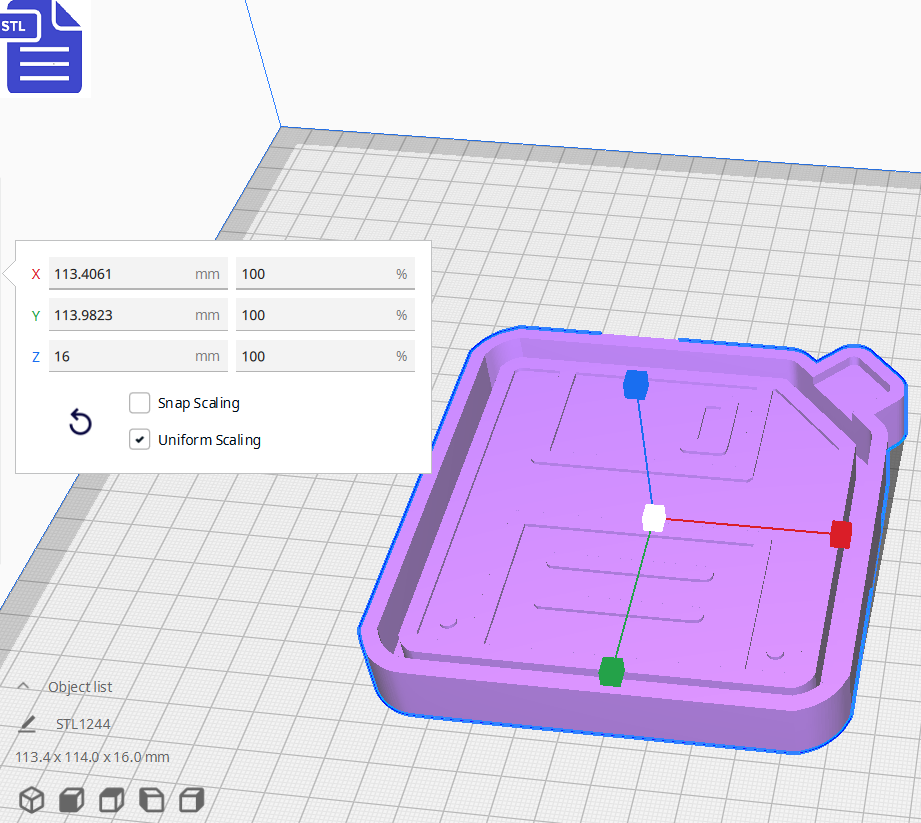This screenshot has height=823, width=921.
Task: Select the isometric view cube icon
Action: (x=31, y=799)
